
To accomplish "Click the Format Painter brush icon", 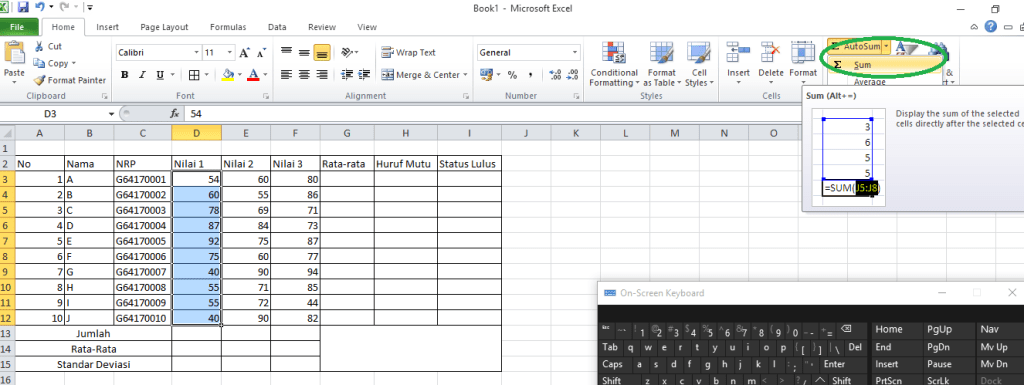I will pyautogui.click(x=39, y=80).
